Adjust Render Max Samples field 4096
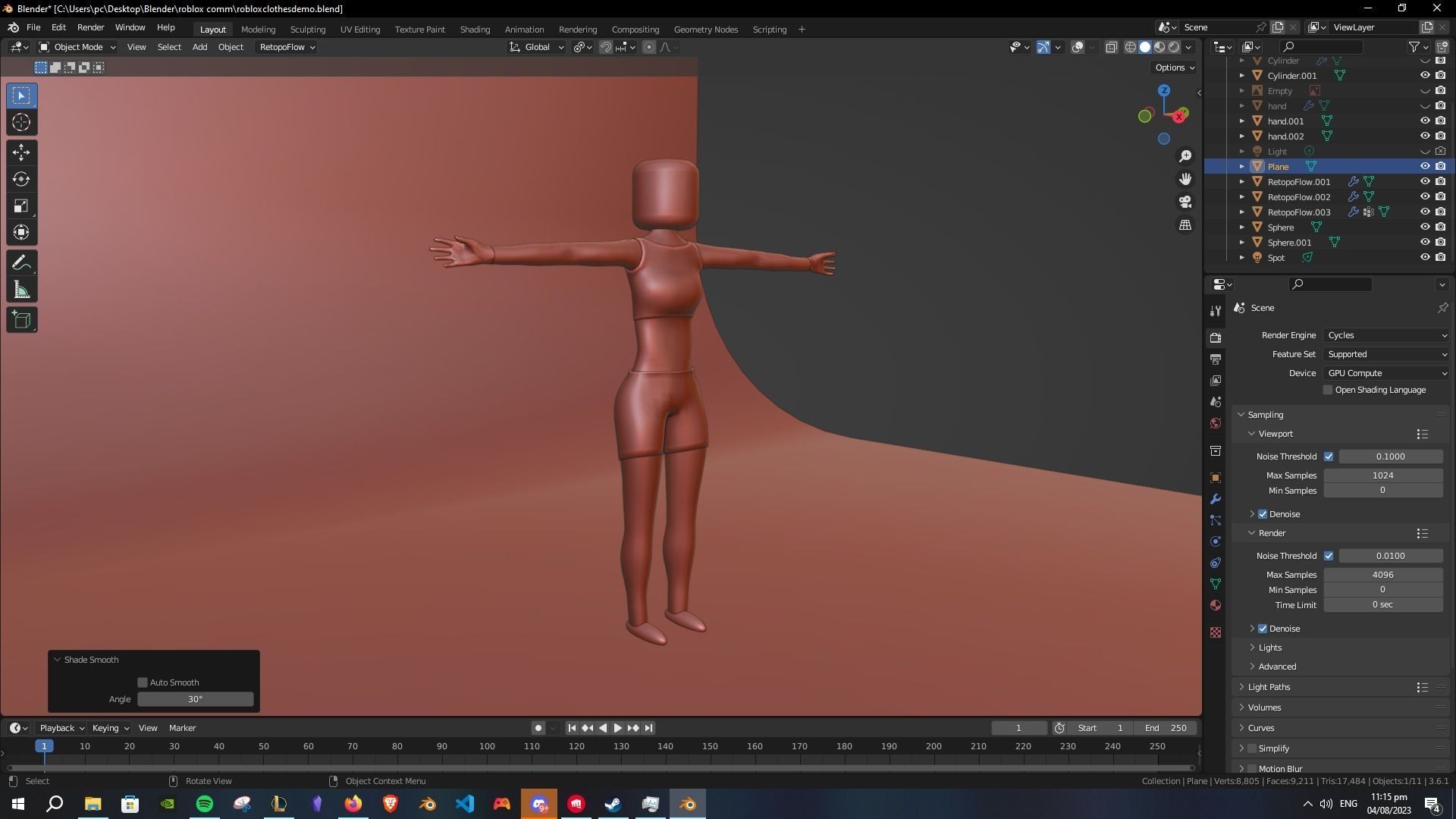Image resolution: width=1456 pixels, height=819 pixels. [1382, 575]
